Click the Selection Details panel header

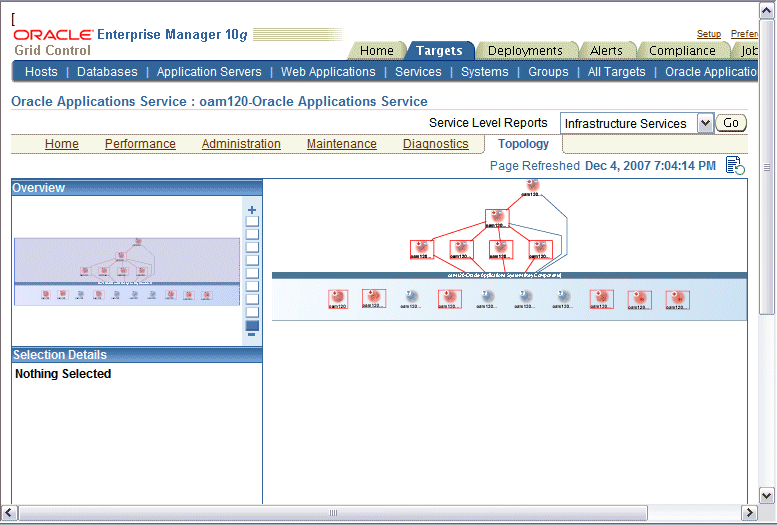click(137, 354)
